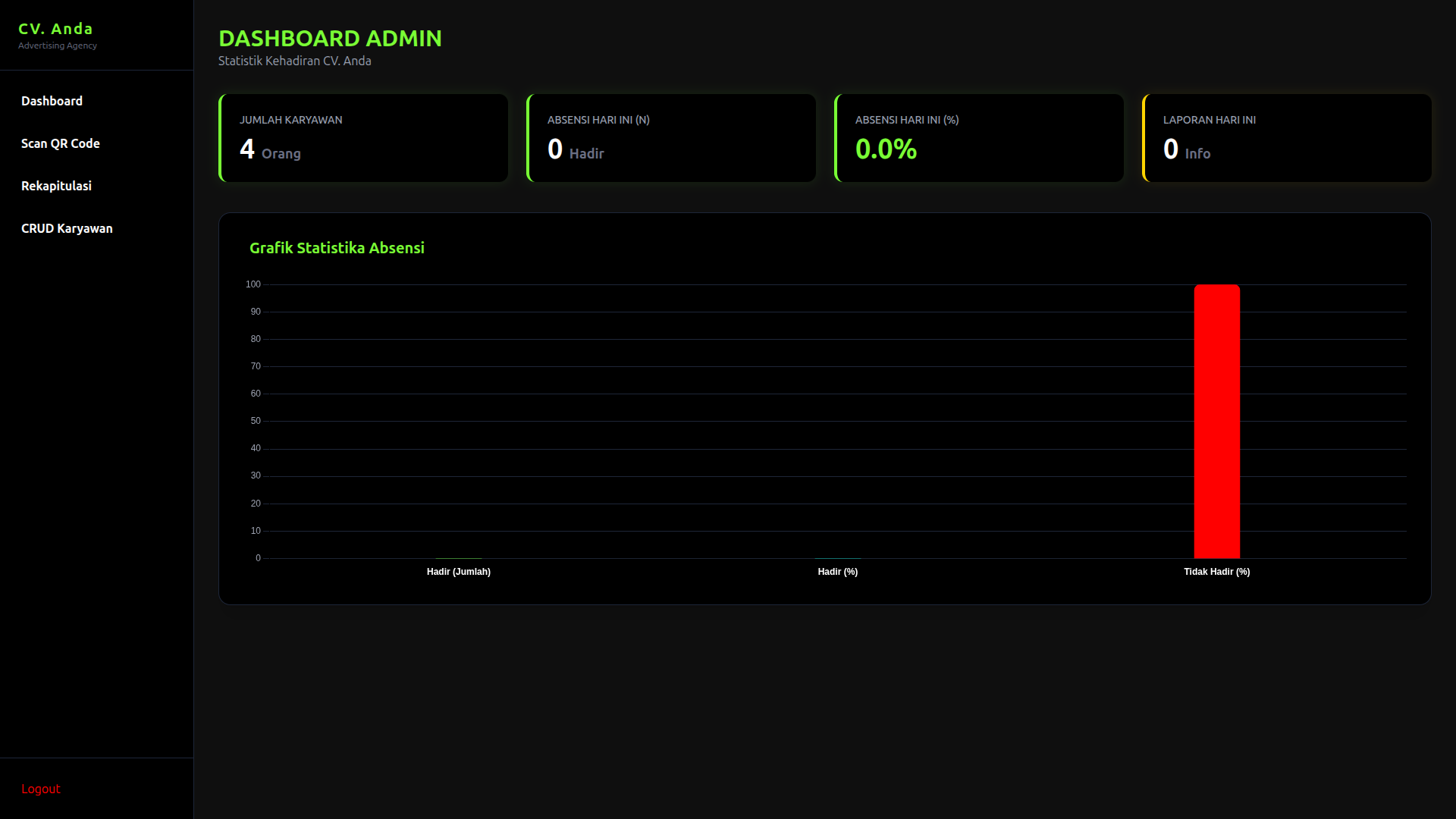Click the red Tidak Hadir bar
This screenshot has height=819, width=1456.
1217,422
